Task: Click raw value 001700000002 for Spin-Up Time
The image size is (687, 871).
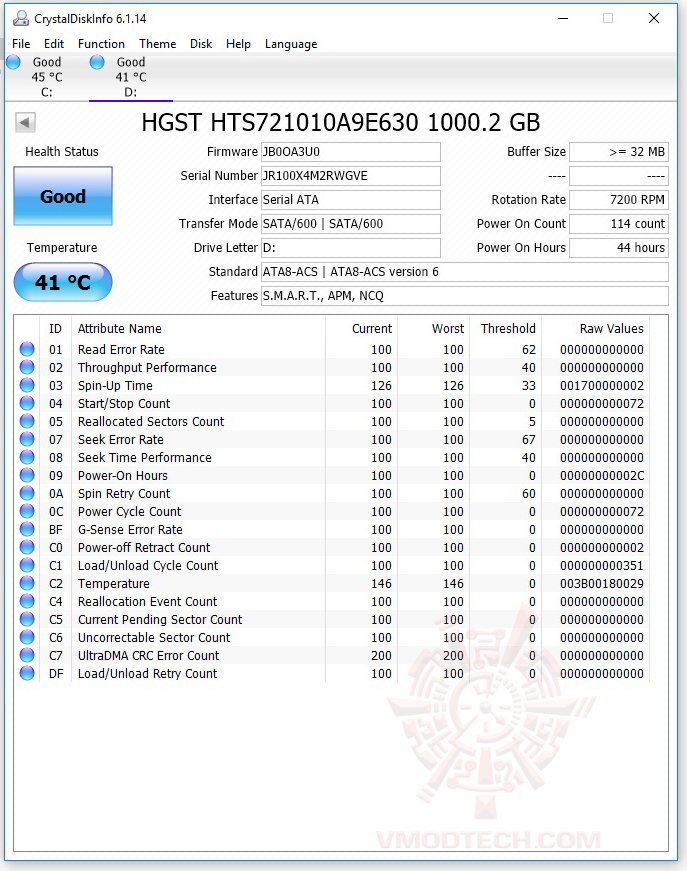Action: (x=601, y=386)
